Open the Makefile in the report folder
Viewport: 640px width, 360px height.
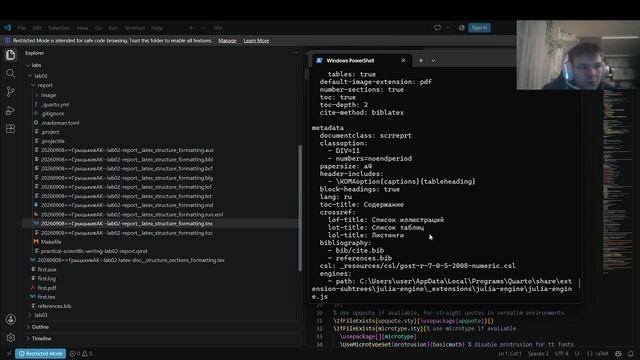51,242
